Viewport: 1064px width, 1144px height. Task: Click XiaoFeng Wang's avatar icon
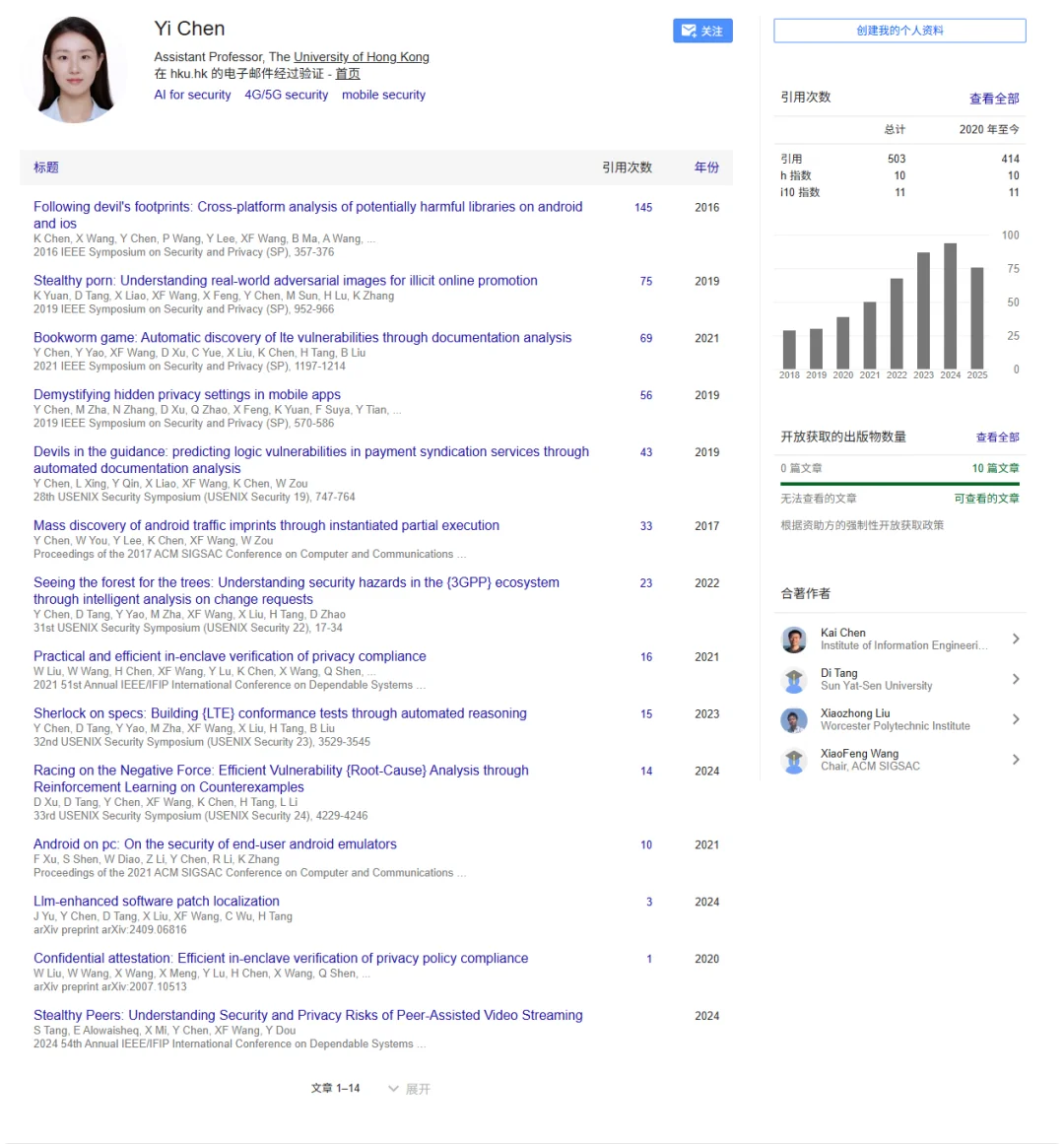[x=793, y=760]
